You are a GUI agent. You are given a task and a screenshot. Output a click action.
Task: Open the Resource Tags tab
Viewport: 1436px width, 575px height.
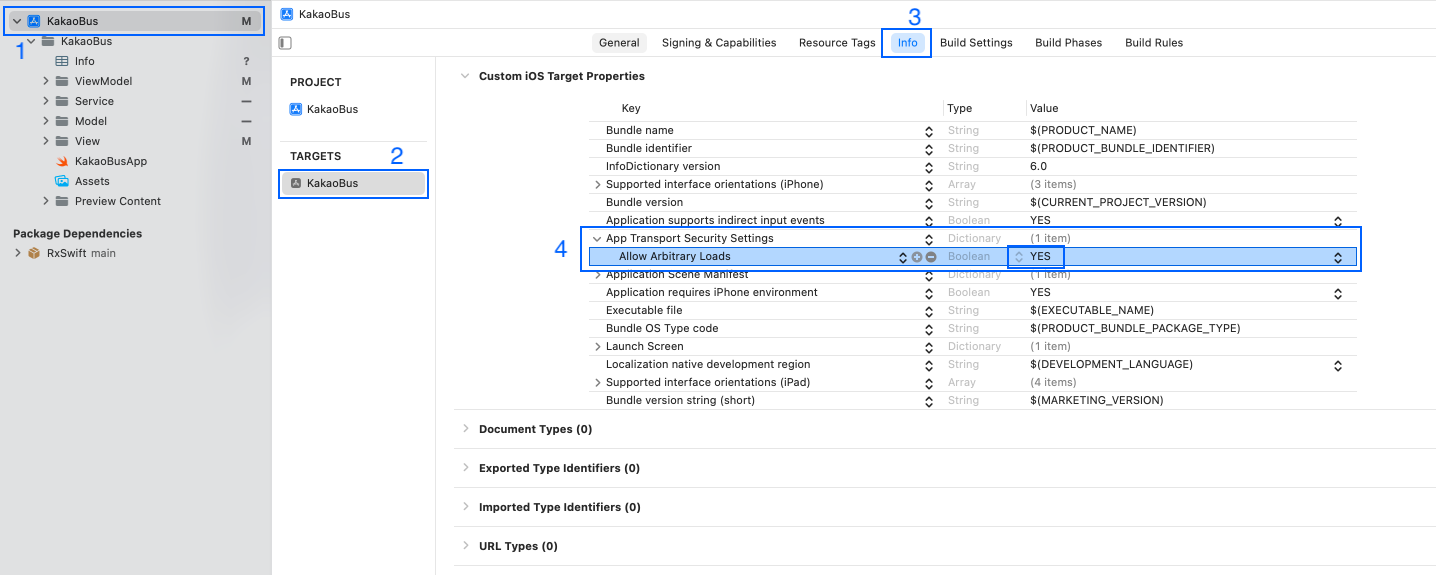click(x=837, y=43)
